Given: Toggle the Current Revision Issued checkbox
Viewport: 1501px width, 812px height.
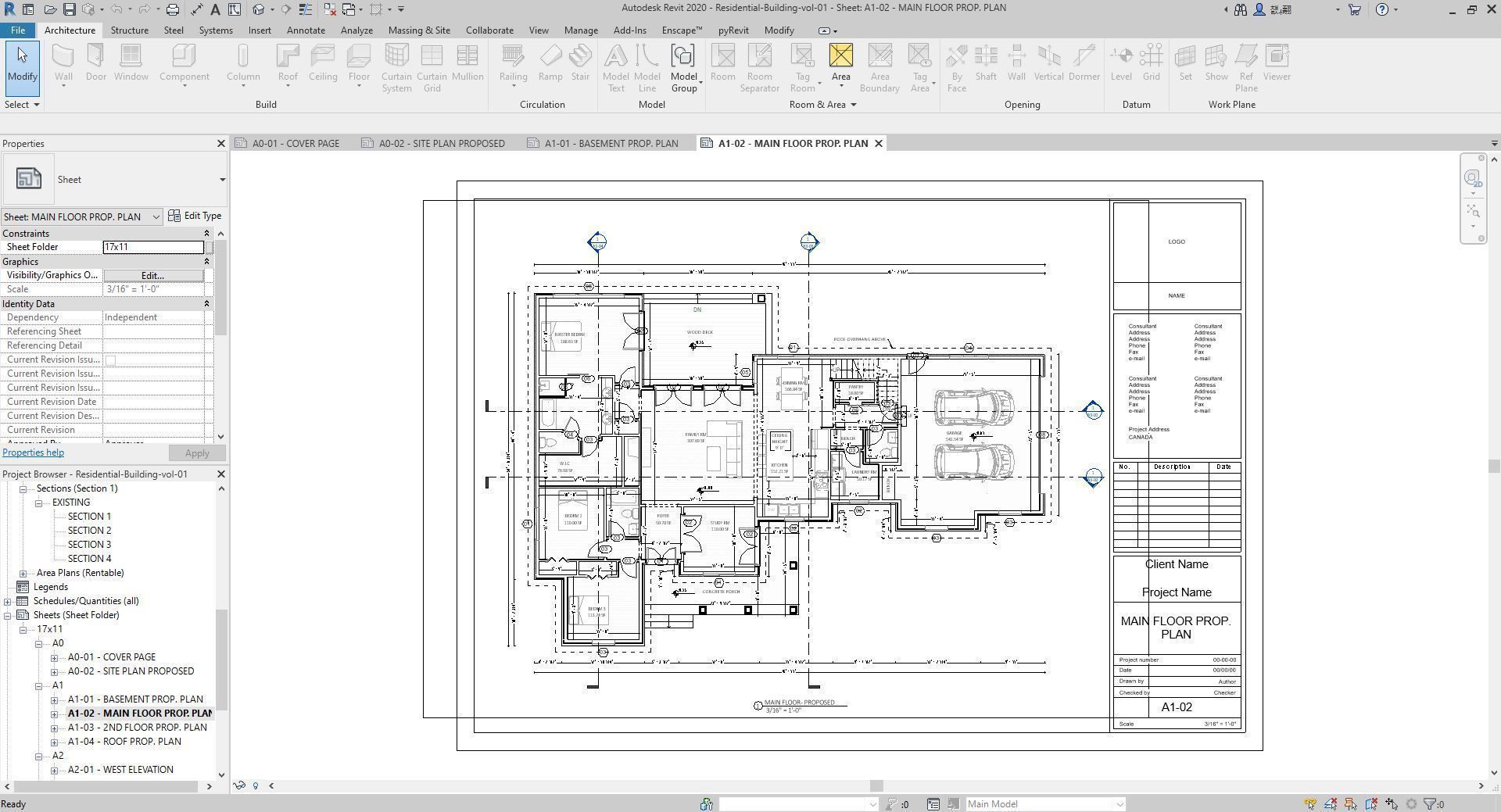Looking at the screenshot, I should point(110,360).
